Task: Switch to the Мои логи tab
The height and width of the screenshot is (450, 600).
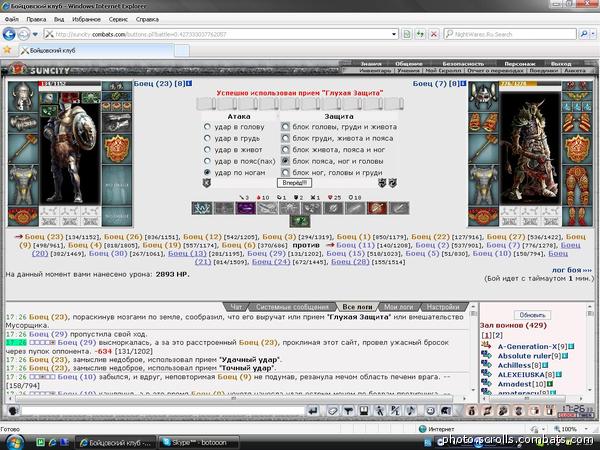Action: [398, 307]
